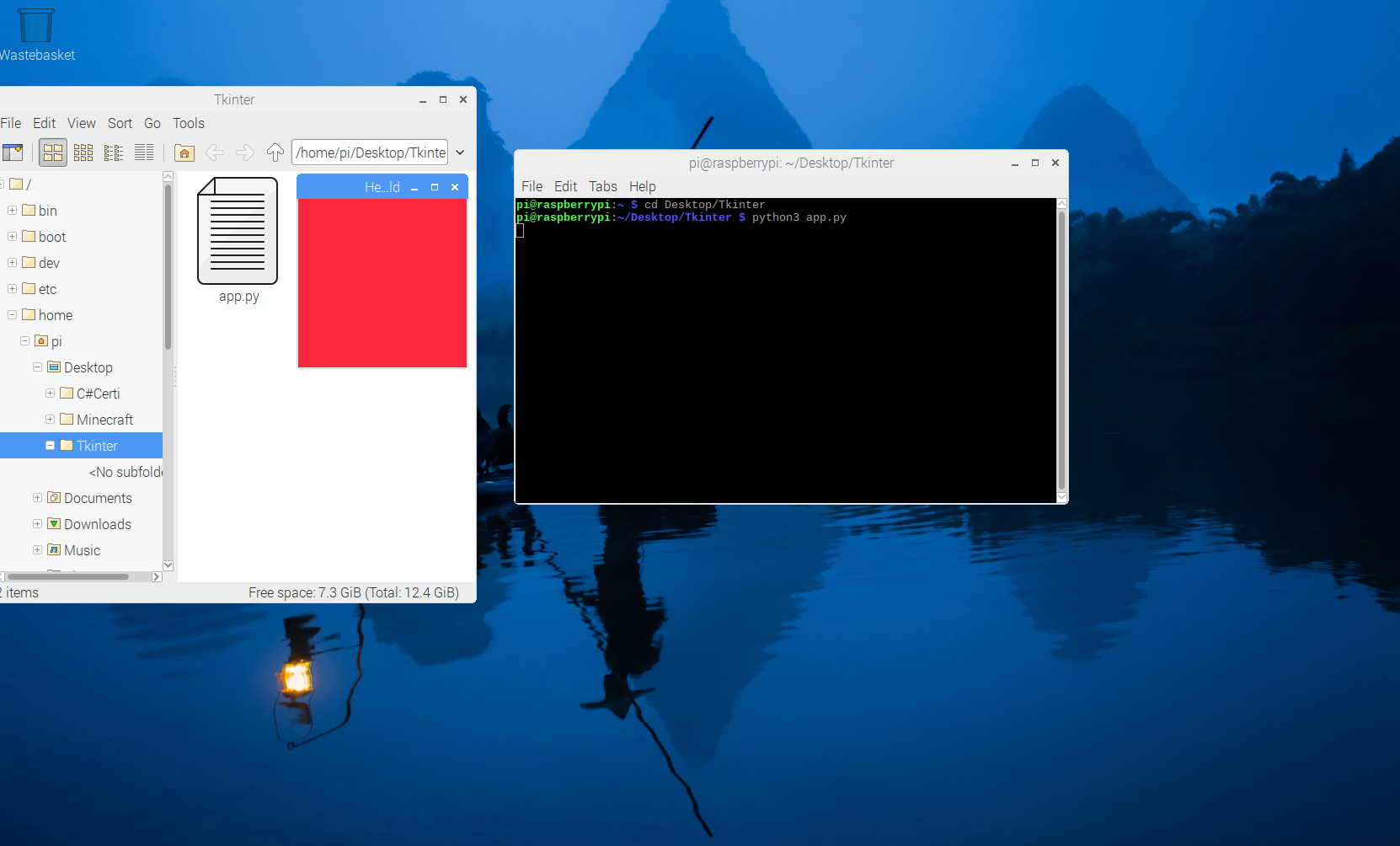Switch to icon view in file manager

click(53, 152)
